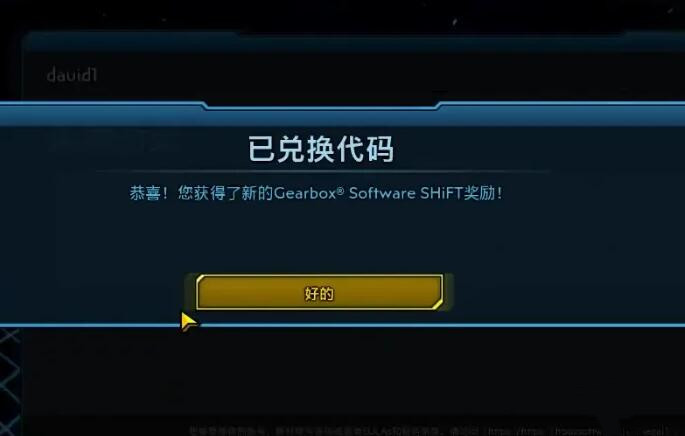Click the notch in the dialog's top border
685x436 pixels.
tap(321, 106)
